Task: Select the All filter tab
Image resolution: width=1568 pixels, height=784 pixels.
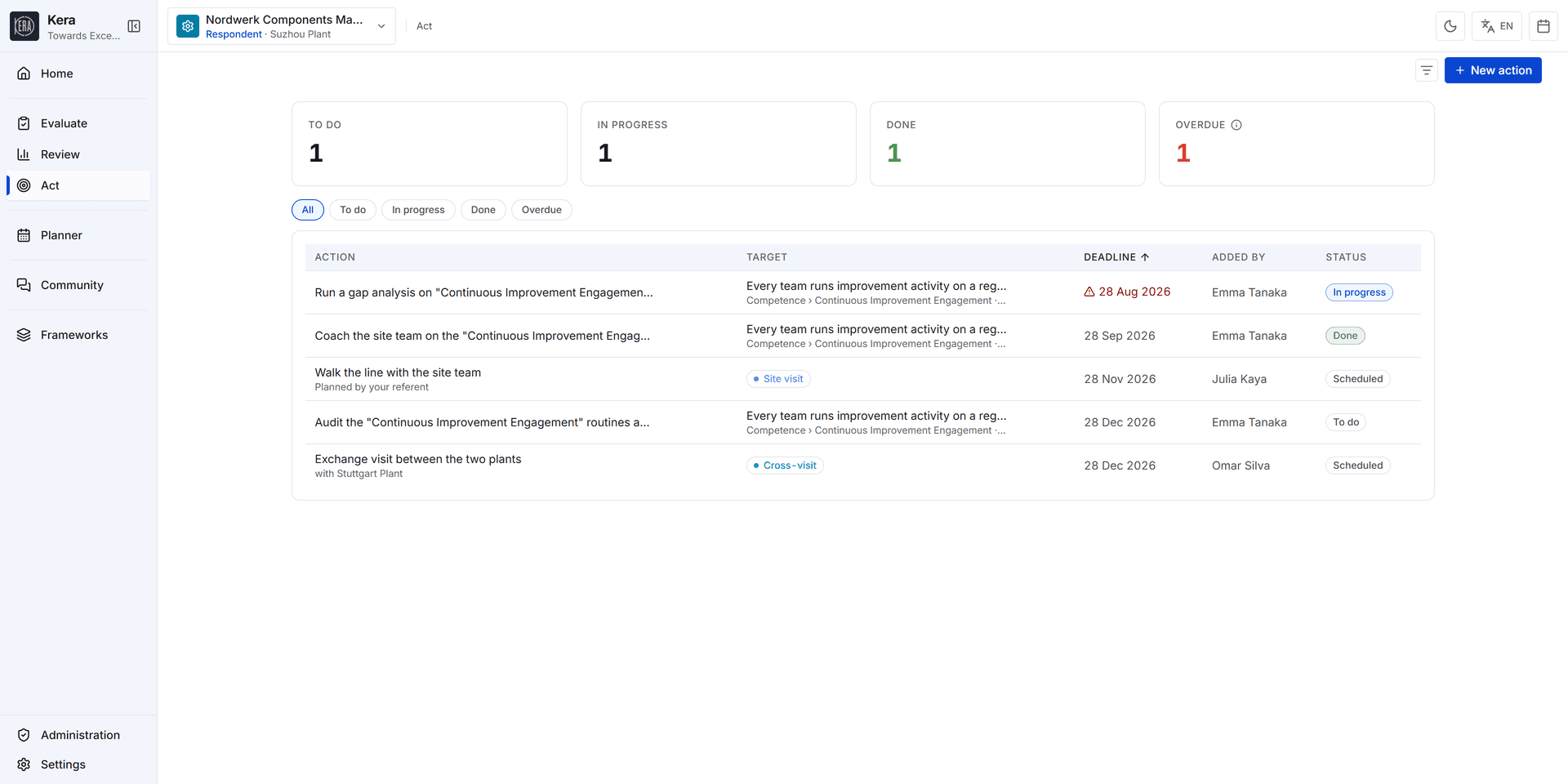Action: coord(308,210)
